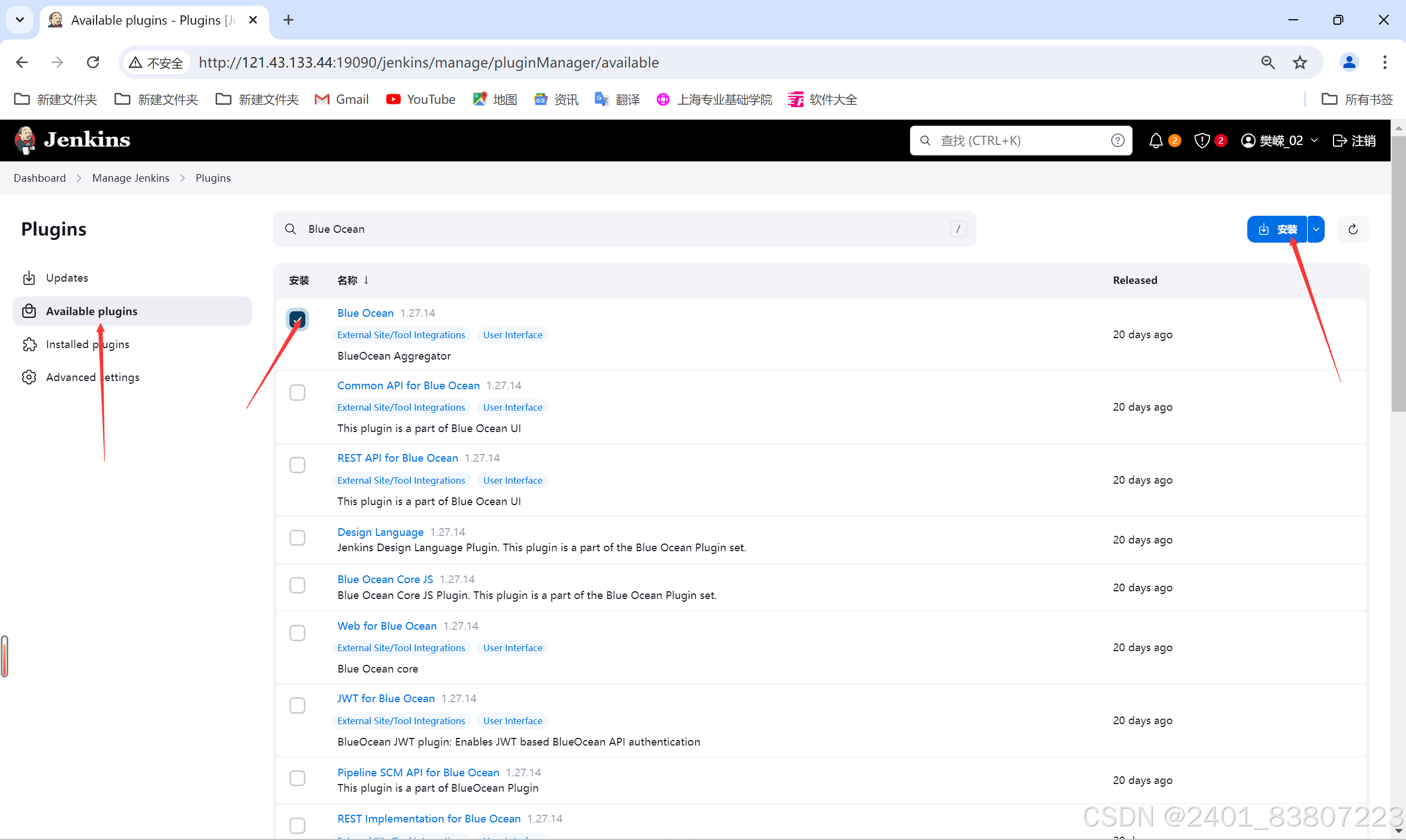Expand the install button dropdown arrow
Screen dimensions: 1406x840
point(1316,229)
